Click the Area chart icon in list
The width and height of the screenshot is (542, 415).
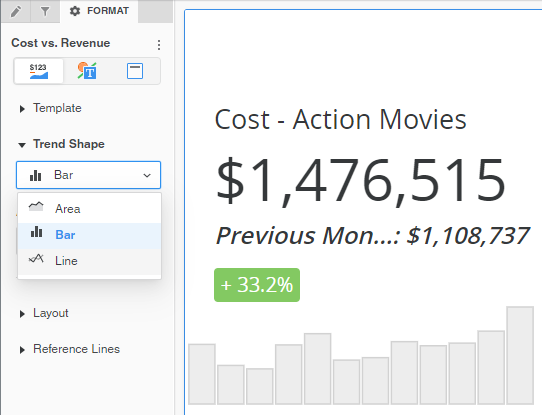tap(36, 207)
